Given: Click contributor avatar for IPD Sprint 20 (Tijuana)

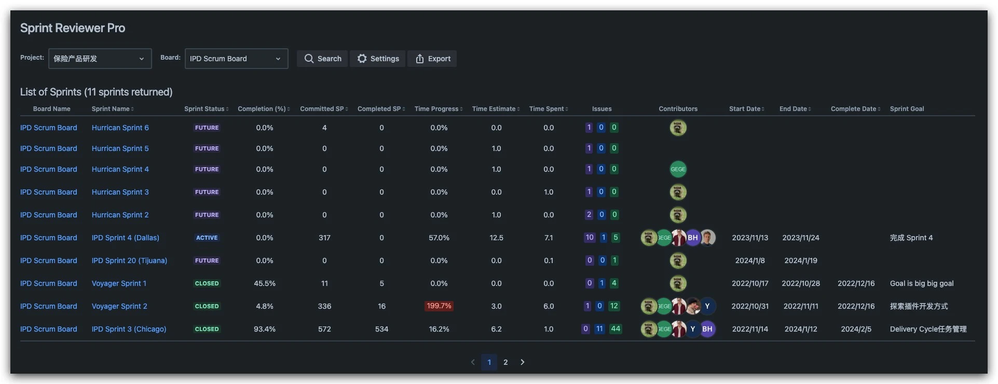Looking at the screenshot, I should tap(678, 260).
